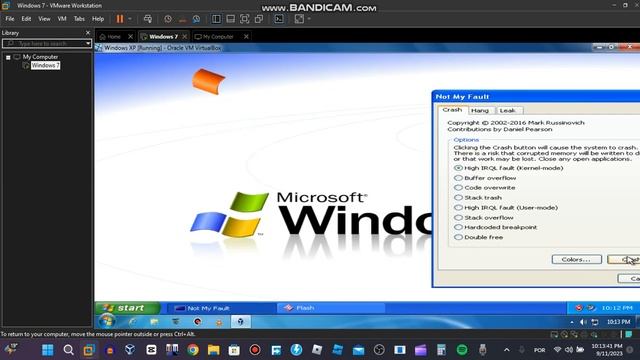Viewport: 640px width, 360px height.
Task: Select the Hardcoded breakpoint option
Action: coord(496,227)
